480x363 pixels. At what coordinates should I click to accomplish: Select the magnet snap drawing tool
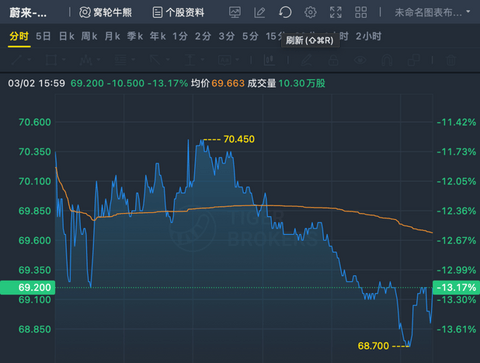[x=386, y=60]
